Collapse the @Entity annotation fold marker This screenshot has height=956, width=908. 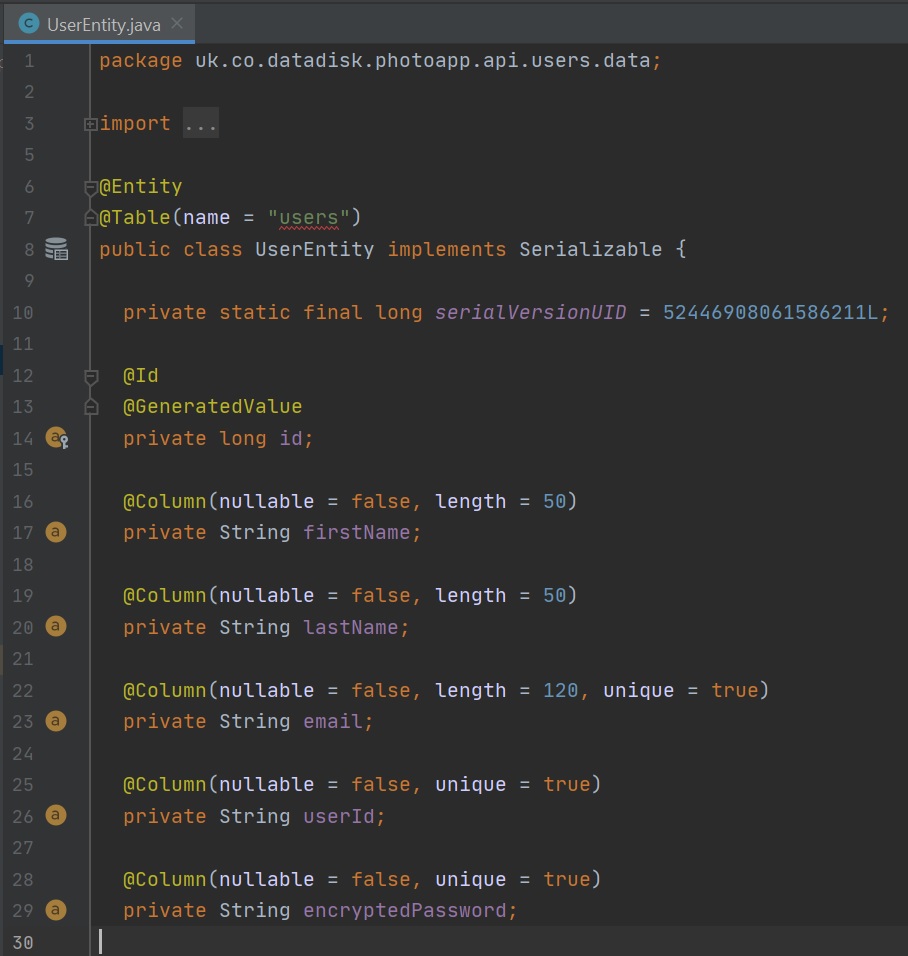(x=91, y=187)
